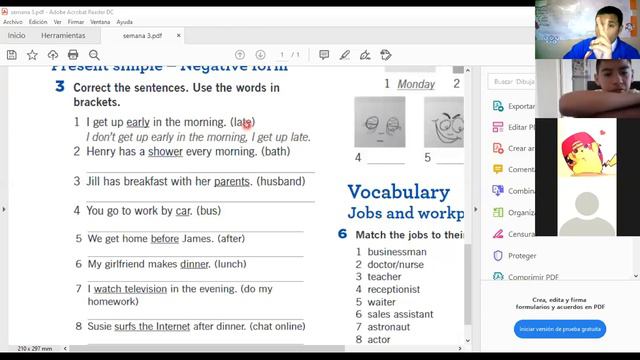Viewport: 640px width, 360px height.
Task: Click the horizontal scrollbar thumb
Action: 207,349
